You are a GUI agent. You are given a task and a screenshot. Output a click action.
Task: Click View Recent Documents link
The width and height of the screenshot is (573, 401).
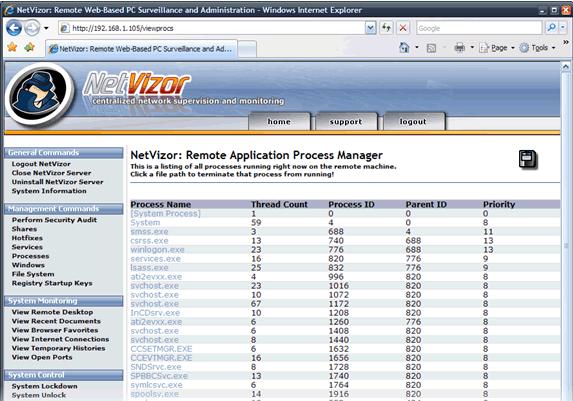[x=56, y=321]
